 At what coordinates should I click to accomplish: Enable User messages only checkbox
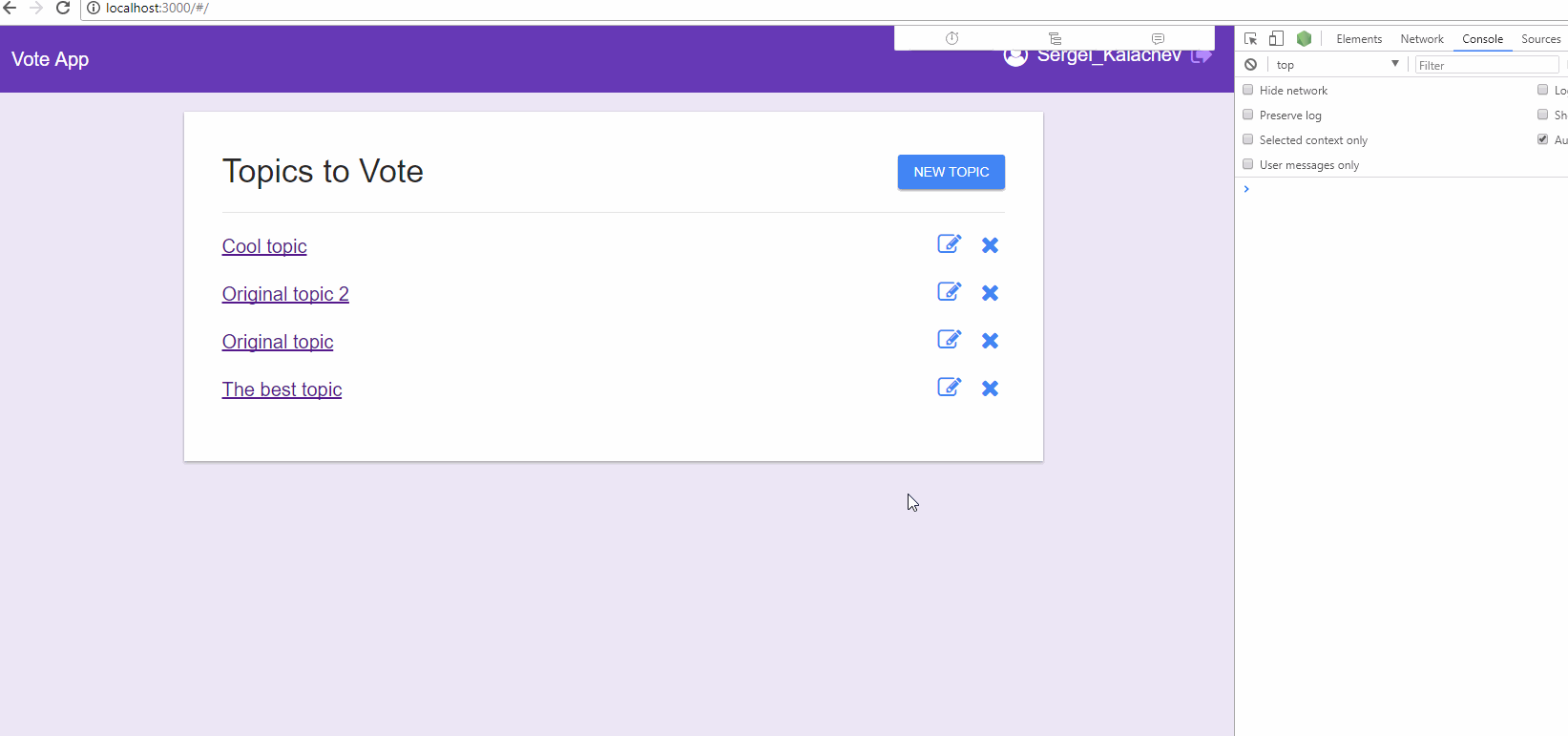[1247, 164]
